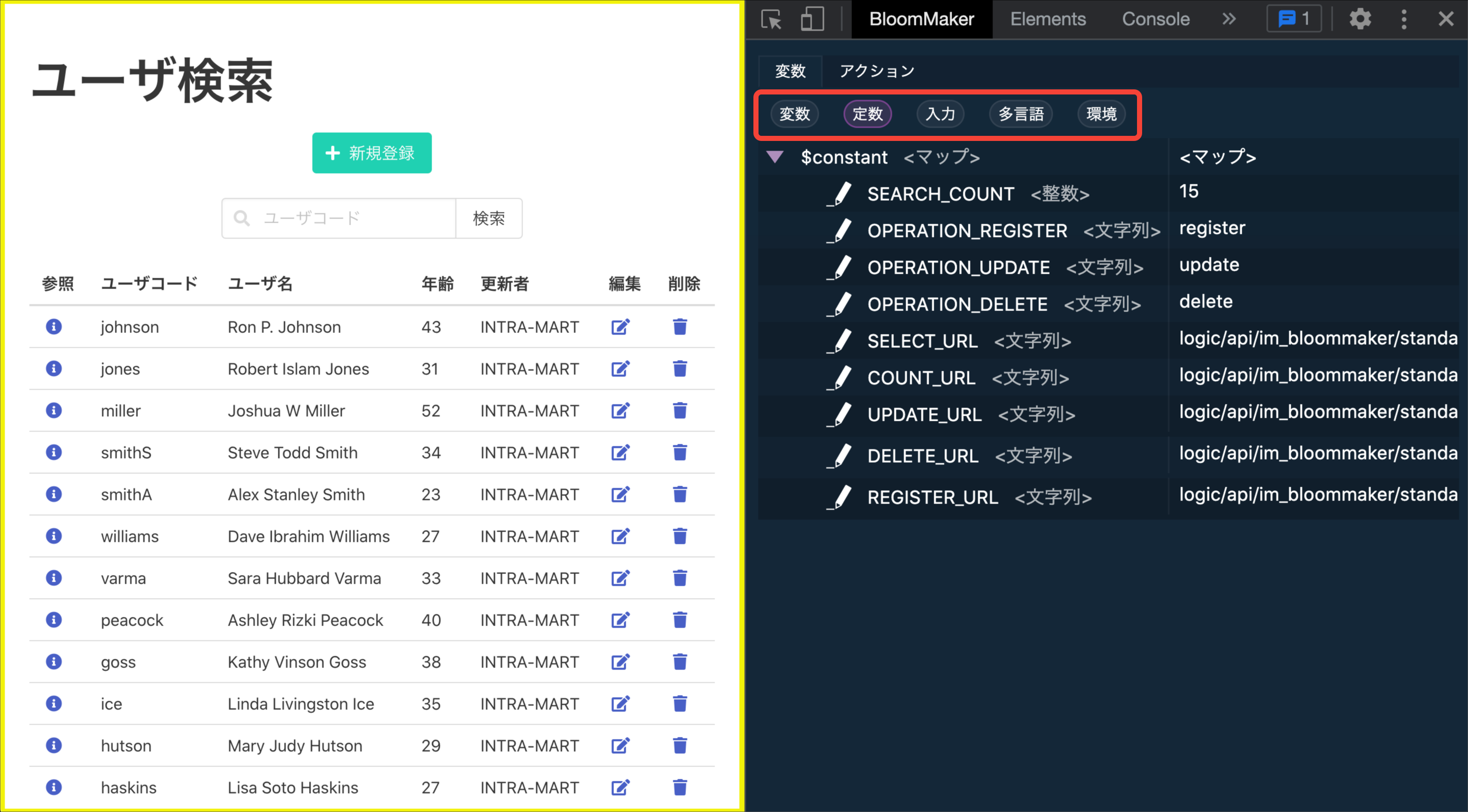Open the DevTools three-dot customize menu

coord(1404,19)
